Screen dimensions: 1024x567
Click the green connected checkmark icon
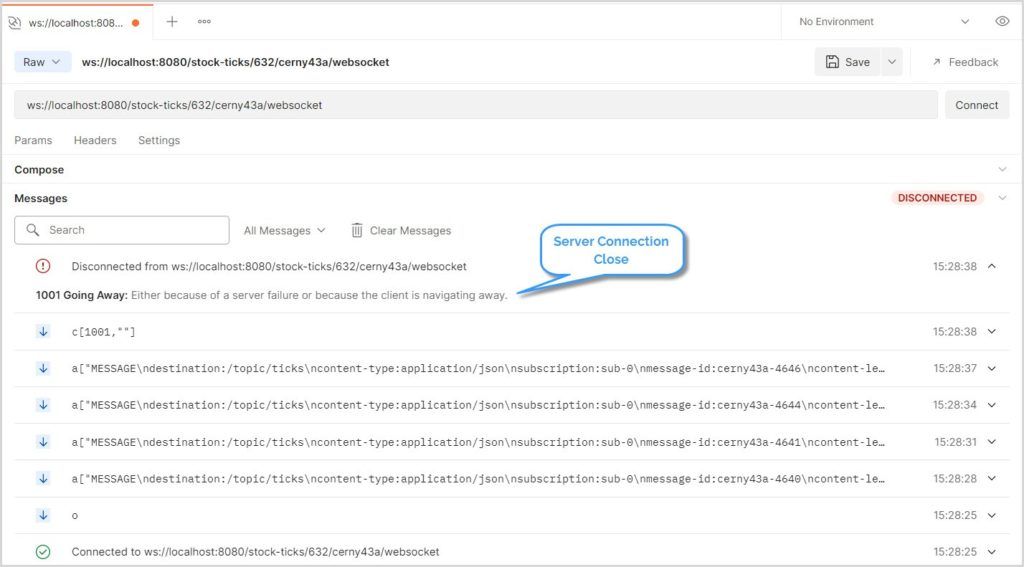coord(43,551)
